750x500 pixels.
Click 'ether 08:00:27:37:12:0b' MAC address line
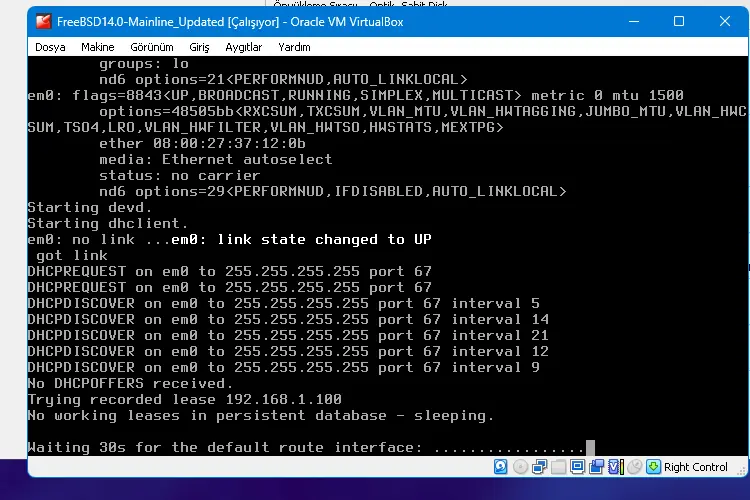tap(202, 144)
